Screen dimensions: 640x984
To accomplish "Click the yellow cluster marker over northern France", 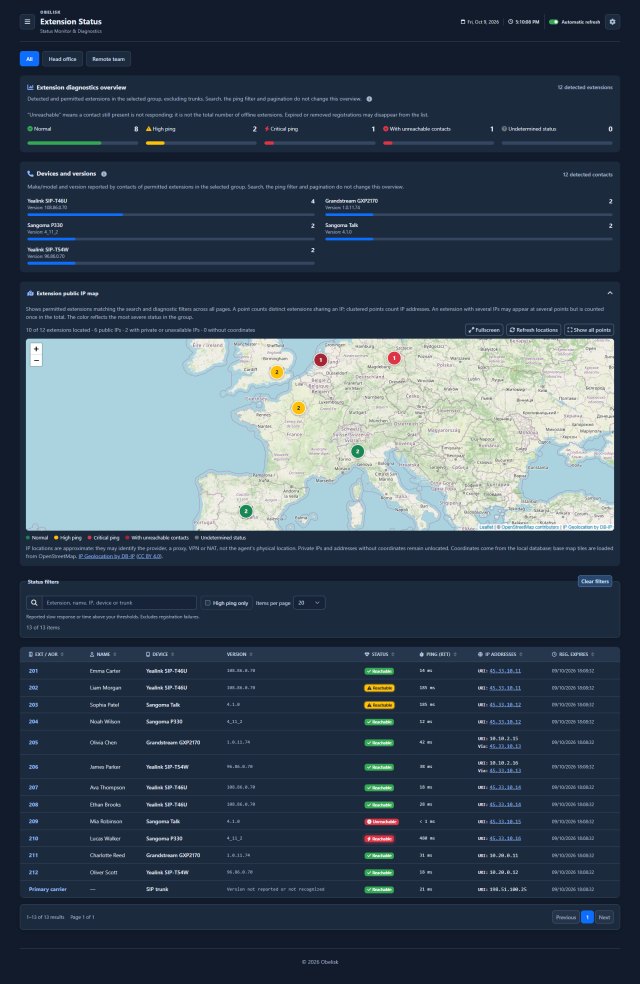I will point(299,408).
